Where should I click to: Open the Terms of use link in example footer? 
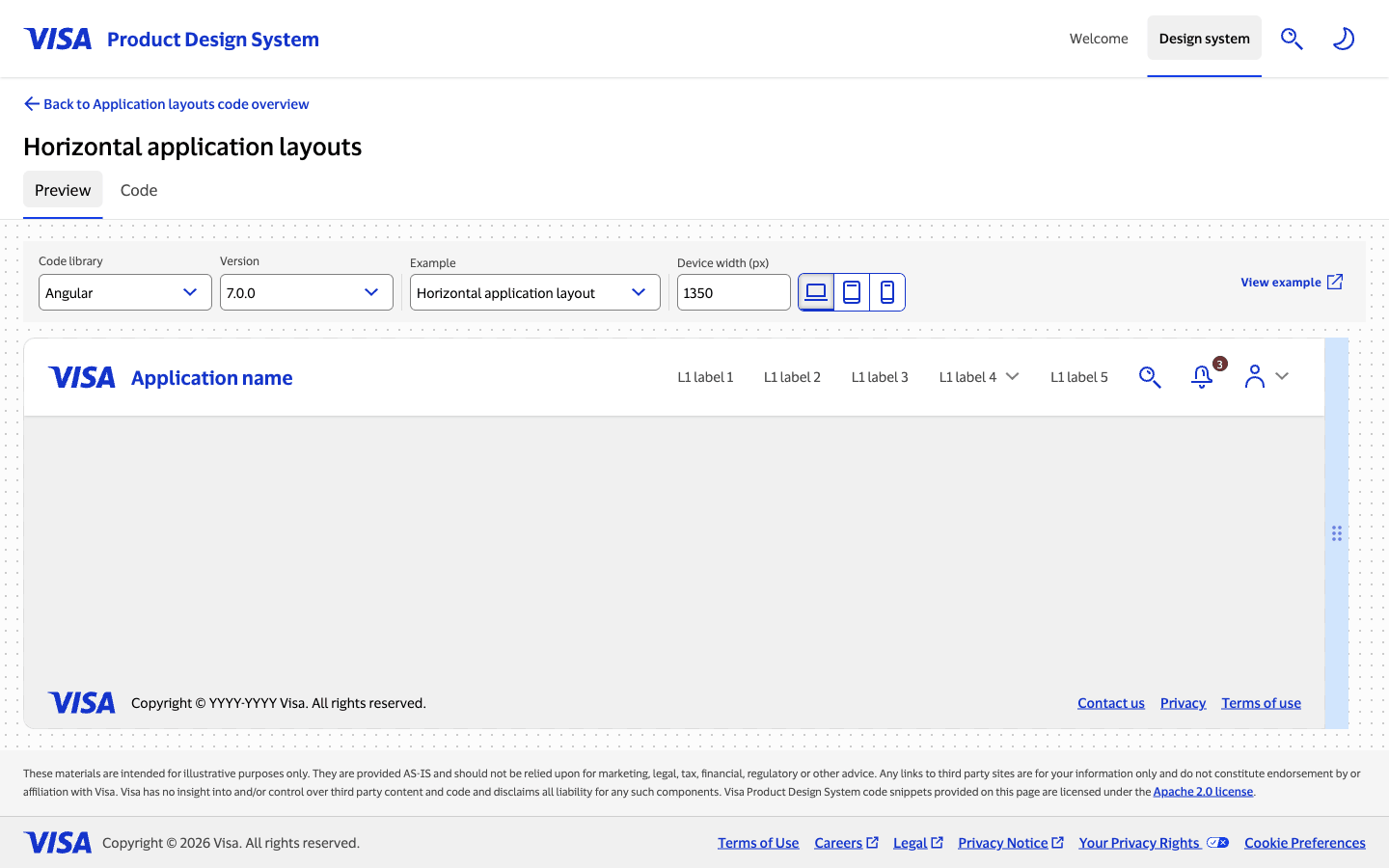[x=1262, y=703]
